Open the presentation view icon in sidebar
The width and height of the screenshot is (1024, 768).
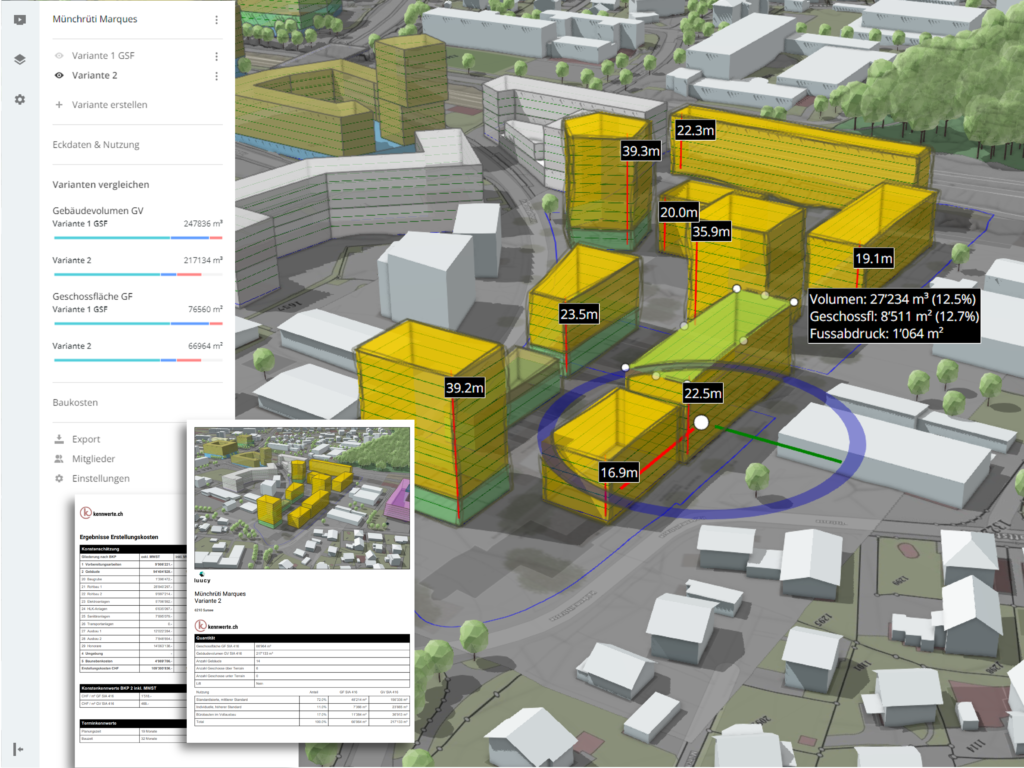[20, 19]
